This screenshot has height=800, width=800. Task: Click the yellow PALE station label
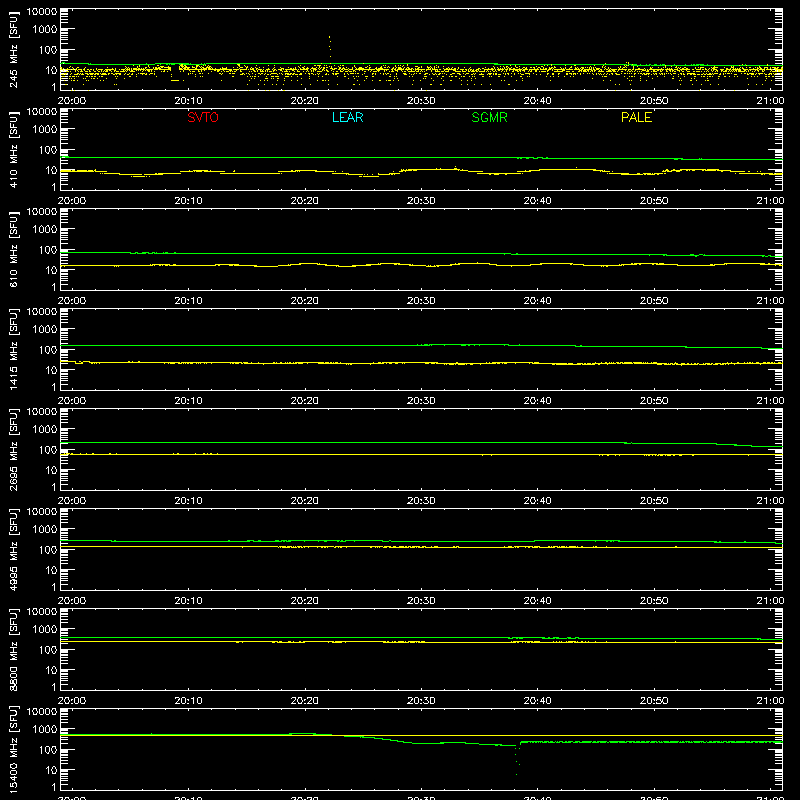point(636,117)
